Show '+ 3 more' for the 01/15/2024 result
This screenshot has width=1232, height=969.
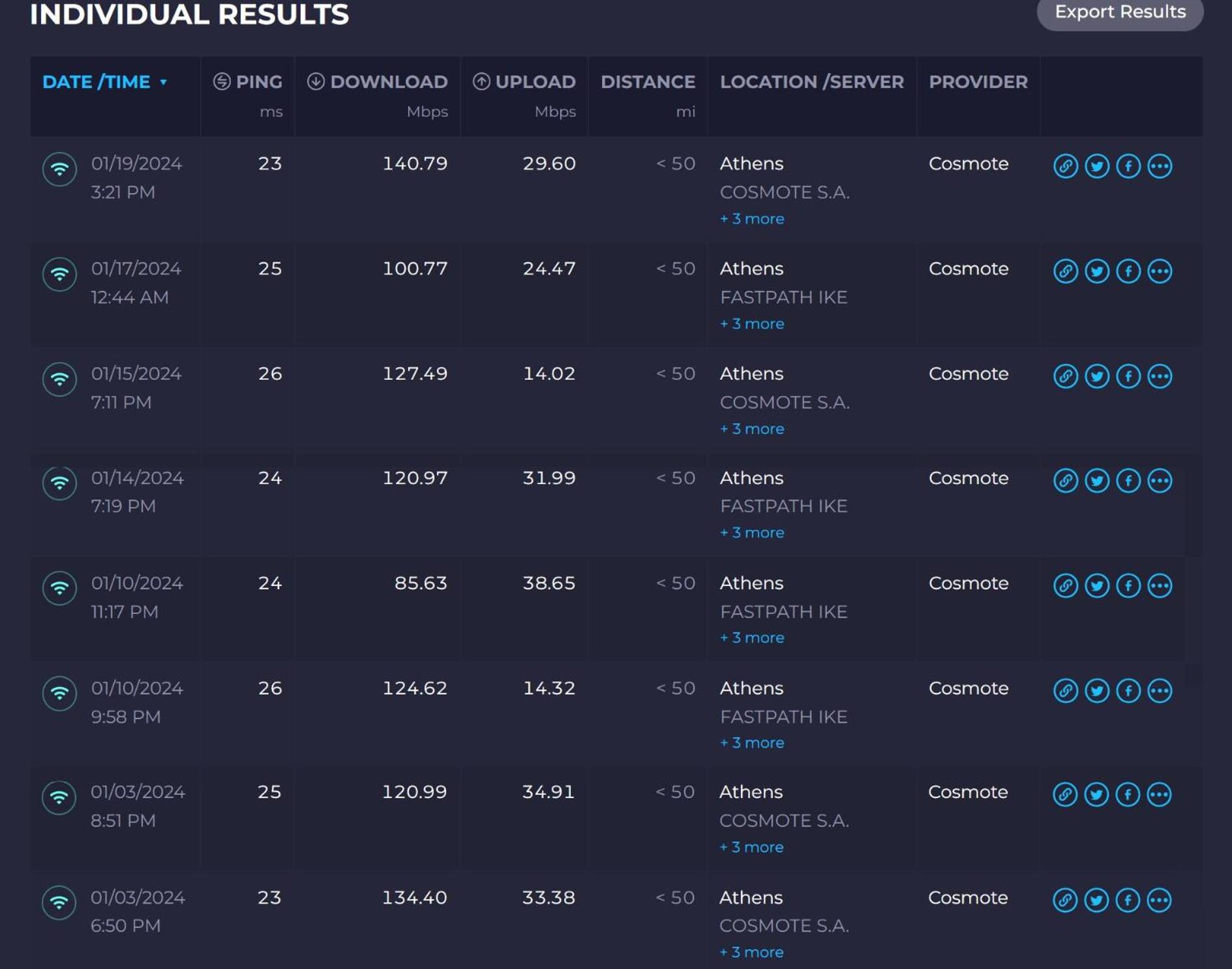[751, 429]
